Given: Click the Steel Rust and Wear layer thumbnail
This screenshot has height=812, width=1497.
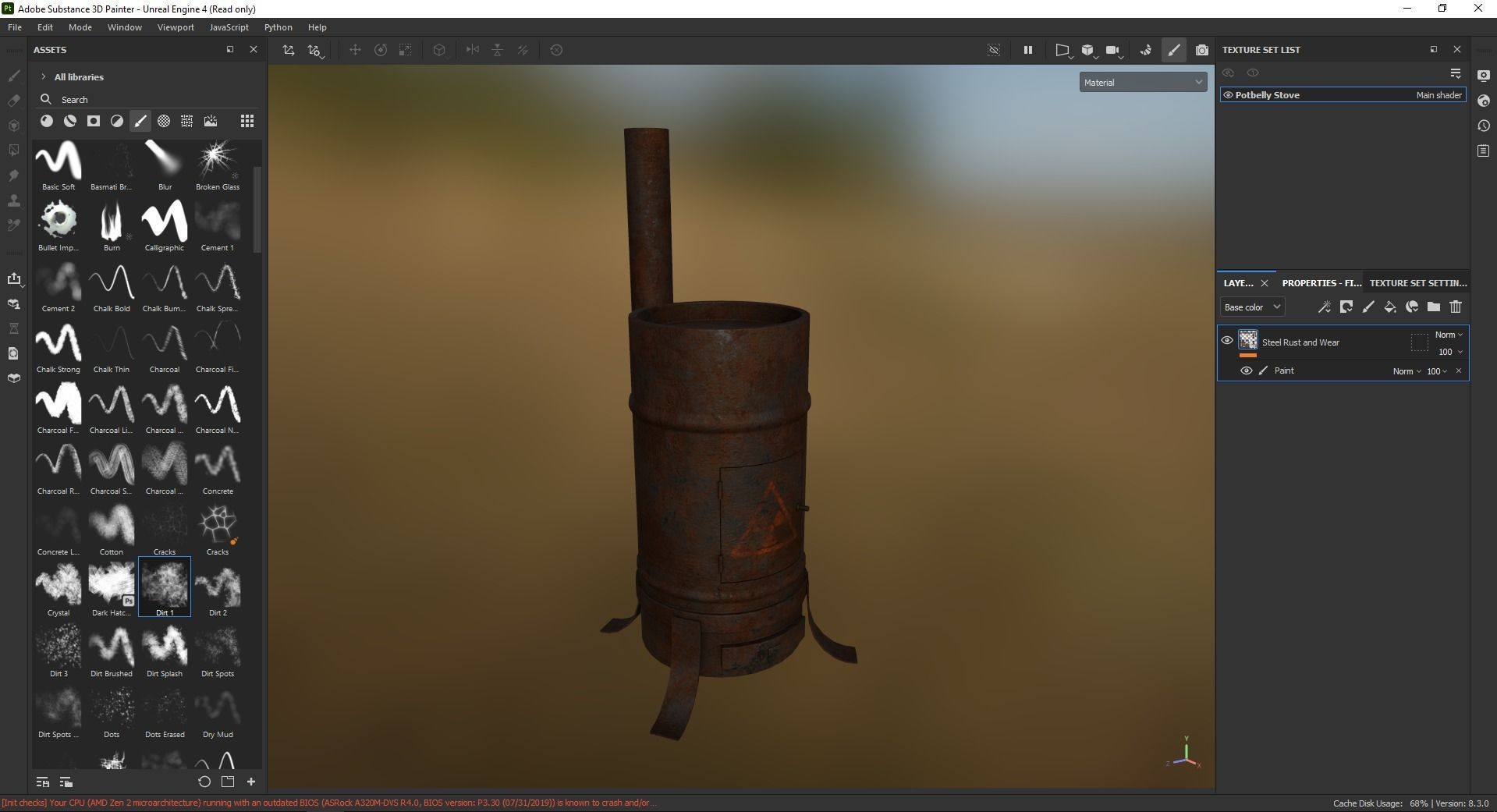Looking at the screenshot, I should pos(1248,340).
